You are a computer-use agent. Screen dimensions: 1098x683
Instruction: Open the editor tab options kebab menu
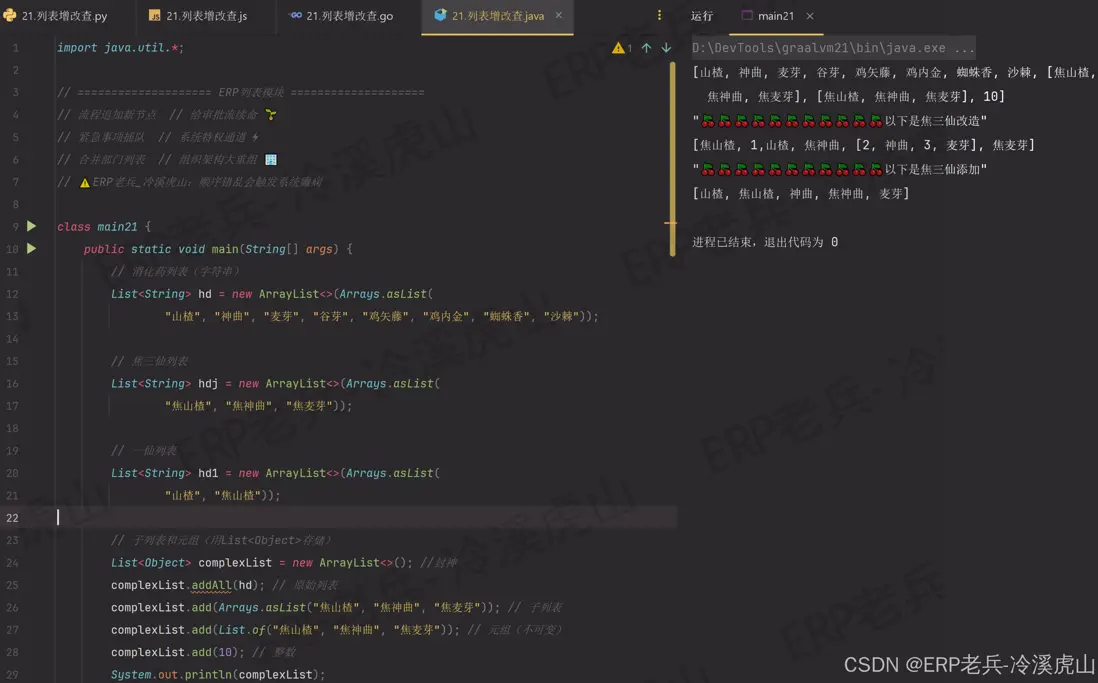click(659, 16)
